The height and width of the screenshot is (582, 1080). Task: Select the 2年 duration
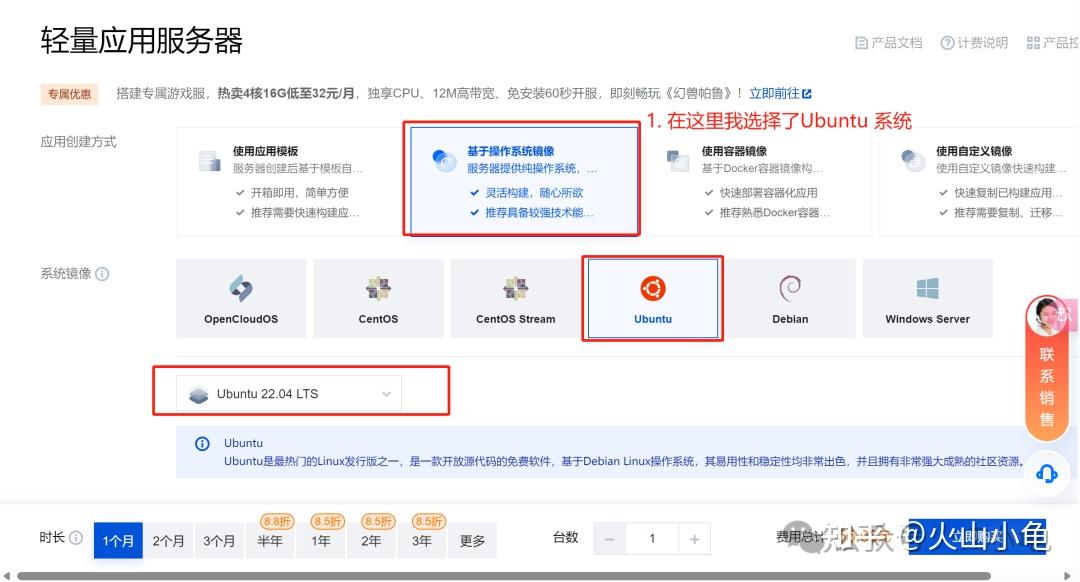coord(371,540)
